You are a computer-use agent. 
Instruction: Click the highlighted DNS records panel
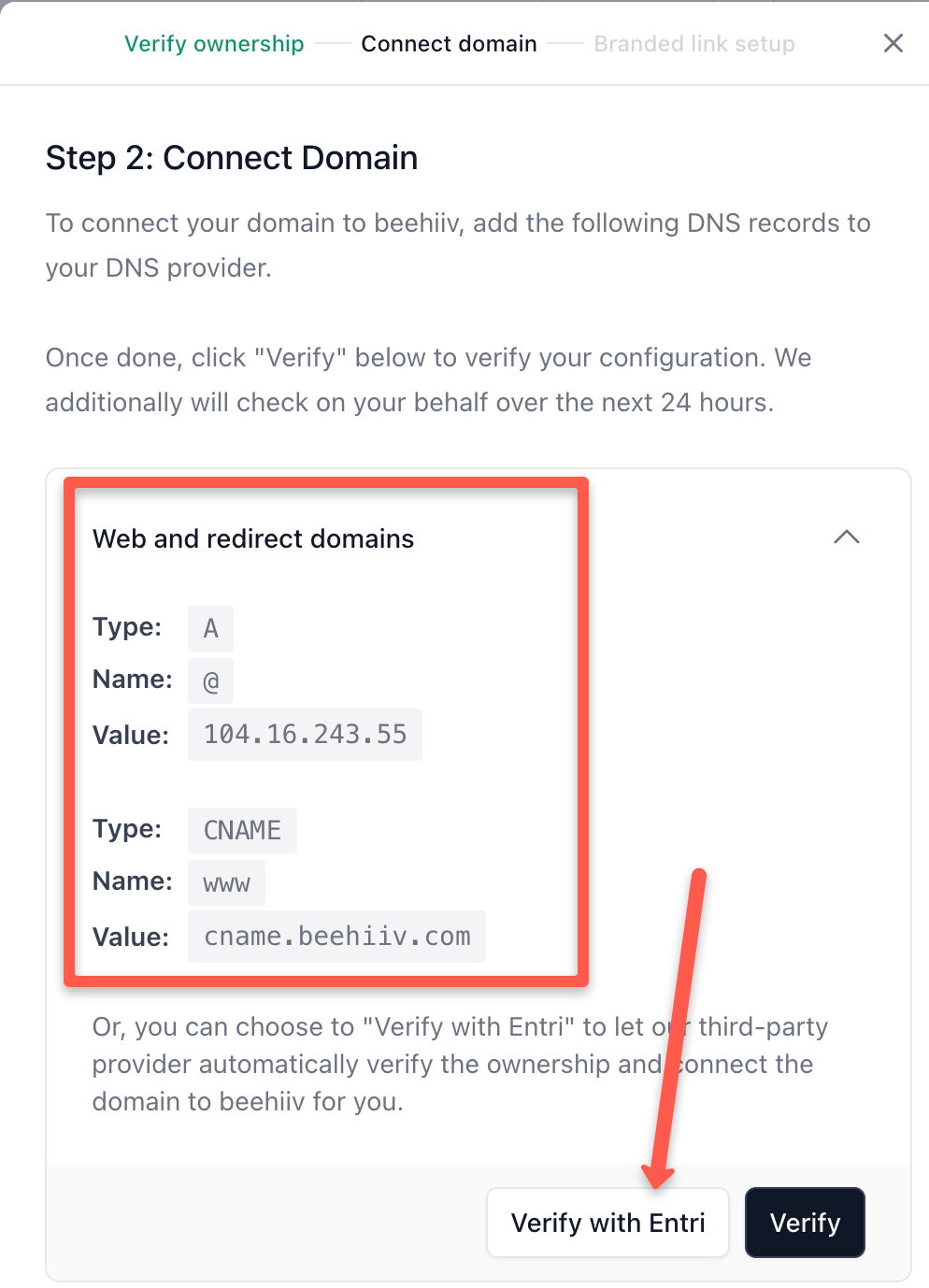pyautogui.click(x=326, y=729)
